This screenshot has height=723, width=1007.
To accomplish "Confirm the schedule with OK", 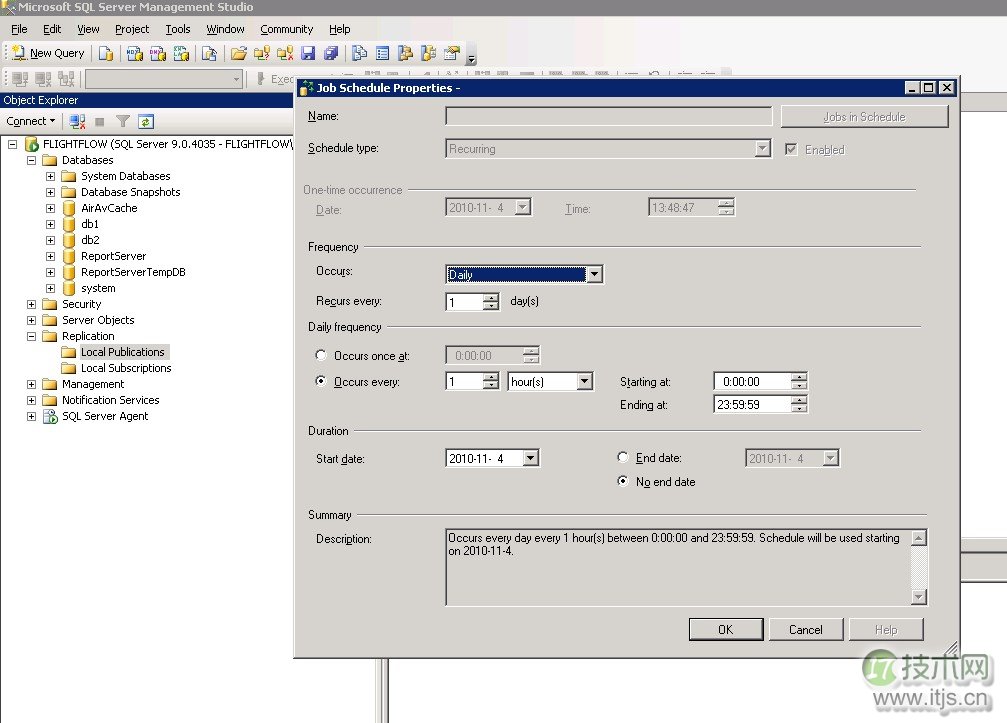I will 726,629.
